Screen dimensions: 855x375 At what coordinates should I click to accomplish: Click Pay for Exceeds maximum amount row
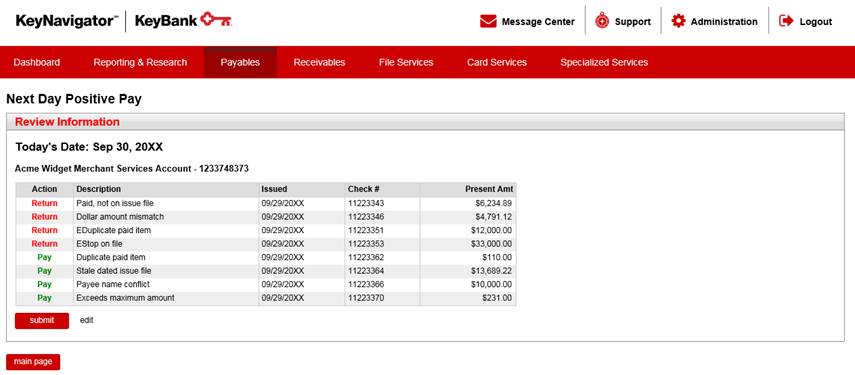pos(44,298)
